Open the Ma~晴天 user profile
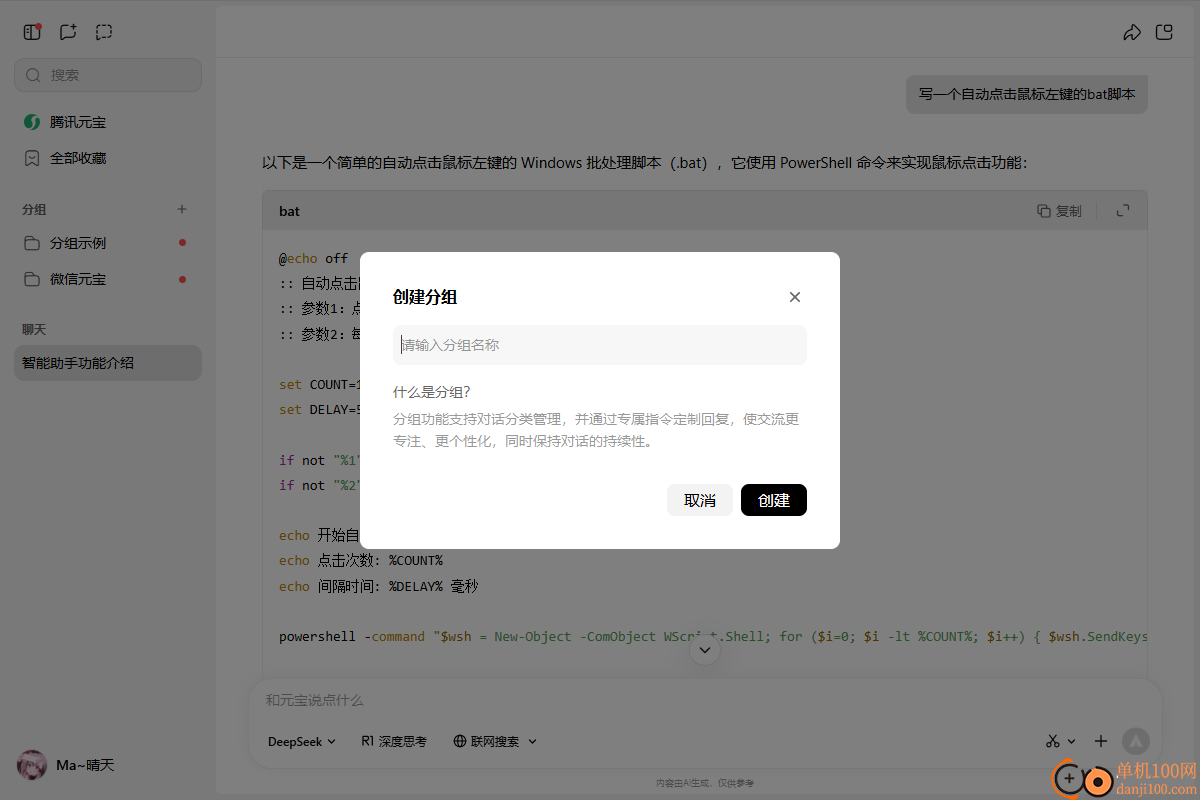 tap(66, 765)
